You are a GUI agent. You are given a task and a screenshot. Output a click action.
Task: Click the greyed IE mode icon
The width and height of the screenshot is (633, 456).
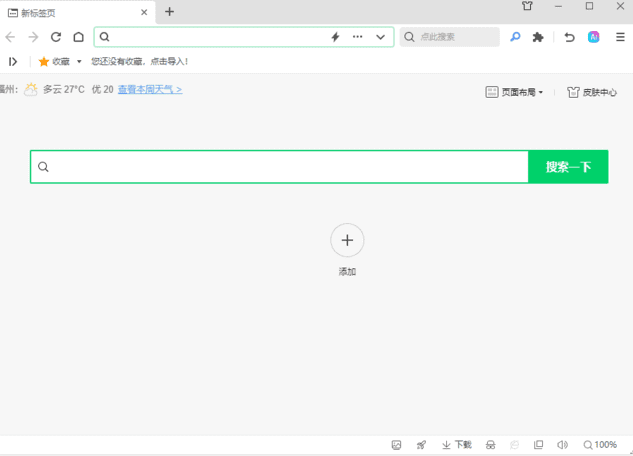[514, 445]
